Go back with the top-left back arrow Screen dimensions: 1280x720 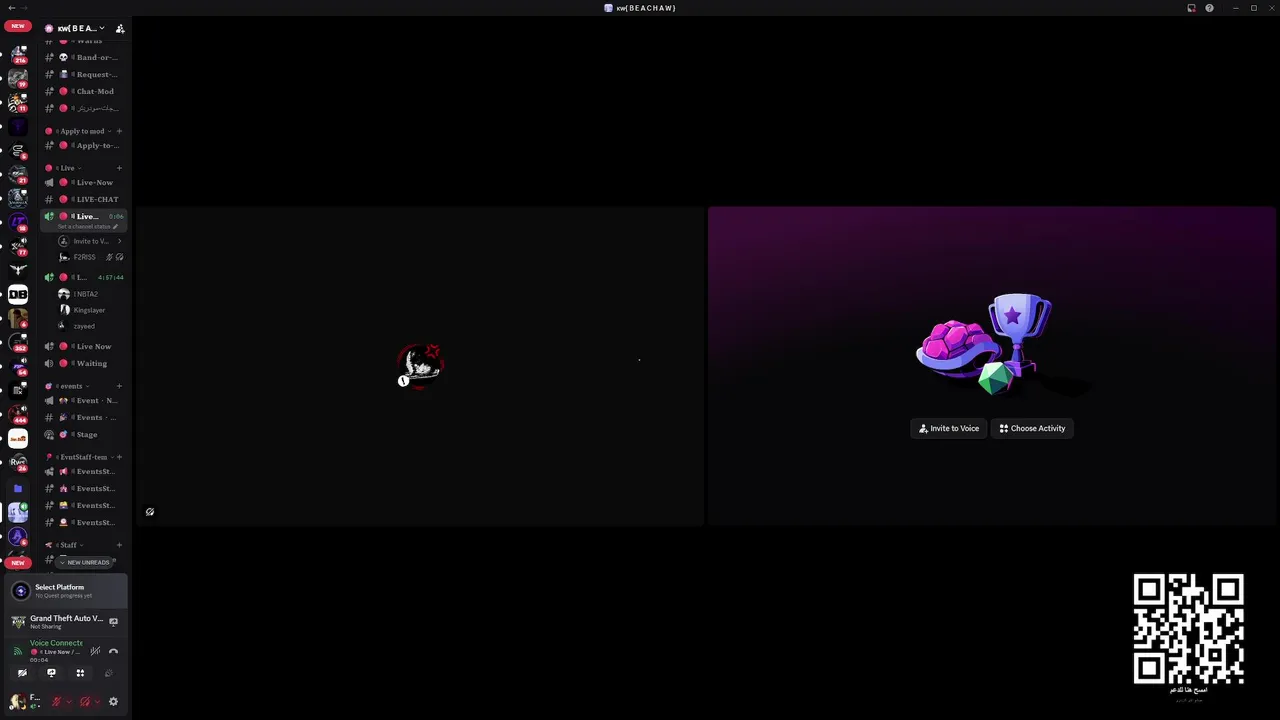(10, 8)
